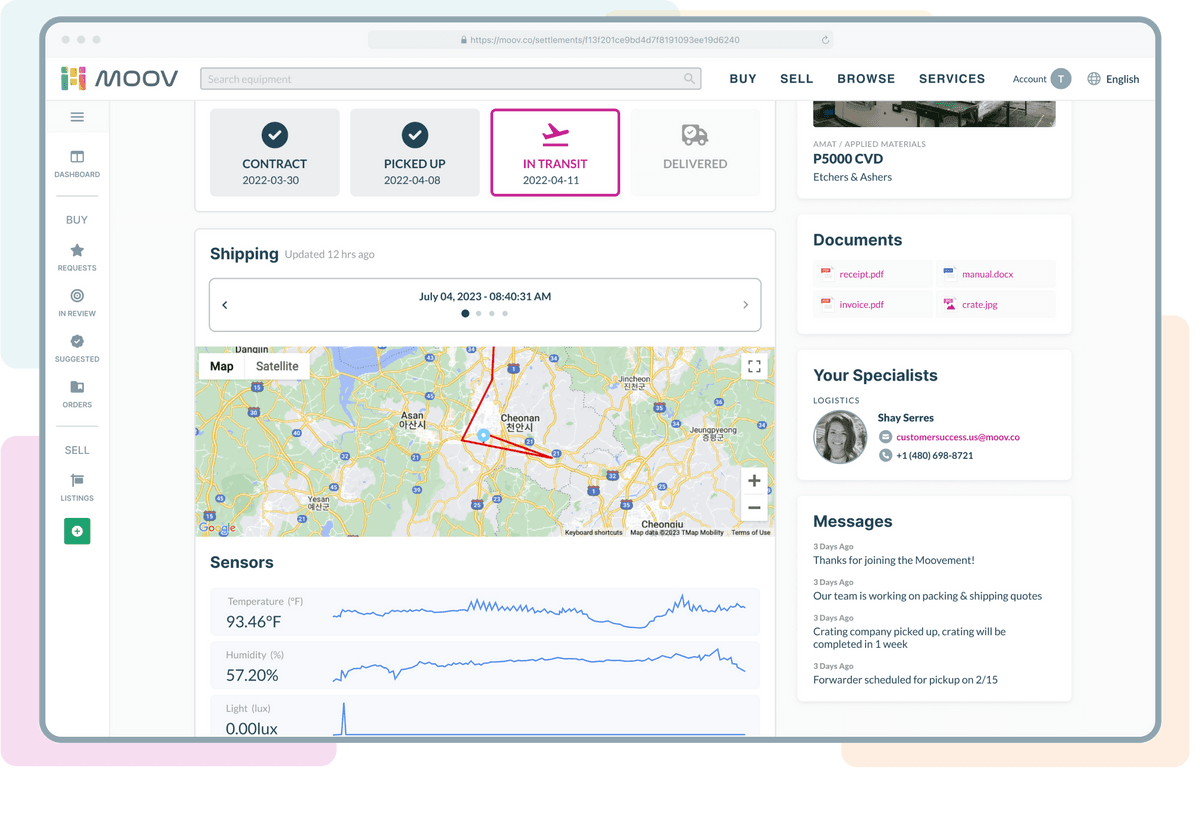Open the English language selector
Viewport: 1200px width, 826px height.
click(x=1113, y=79)
